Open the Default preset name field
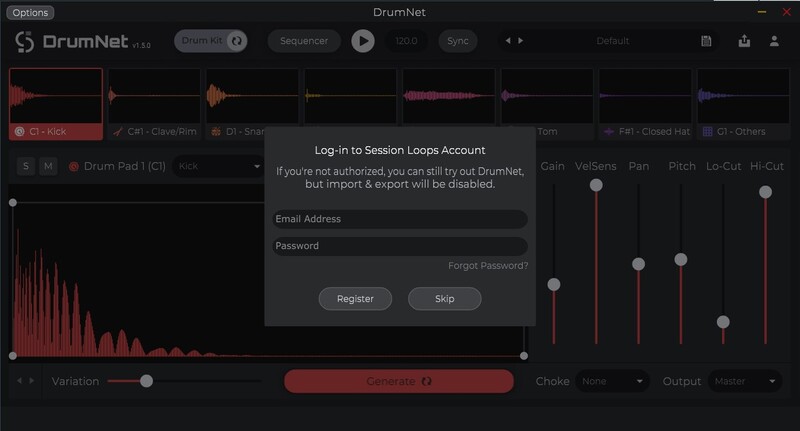 (x=612, y=41)
